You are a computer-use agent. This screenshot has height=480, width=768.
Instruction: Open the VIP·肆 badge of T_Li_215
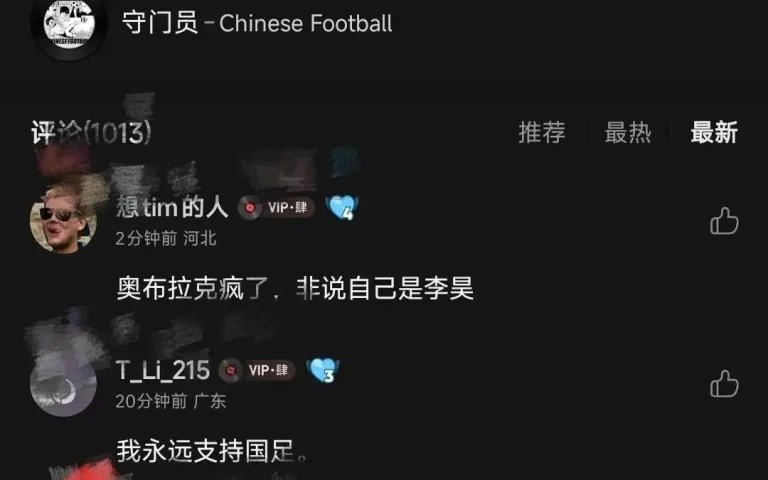pyautogui.click(x=269, y=370)
